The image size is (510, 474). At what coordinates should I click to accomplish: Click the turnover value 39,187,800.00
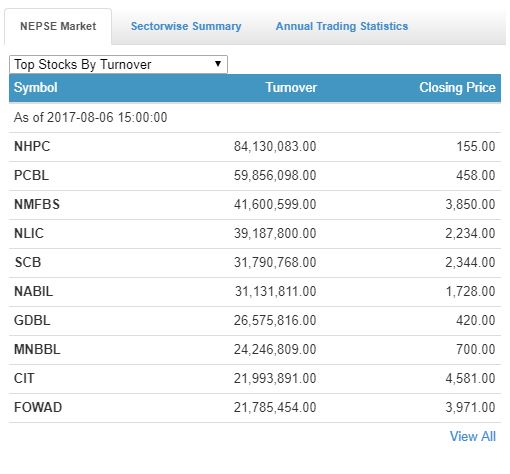point(275,233)
